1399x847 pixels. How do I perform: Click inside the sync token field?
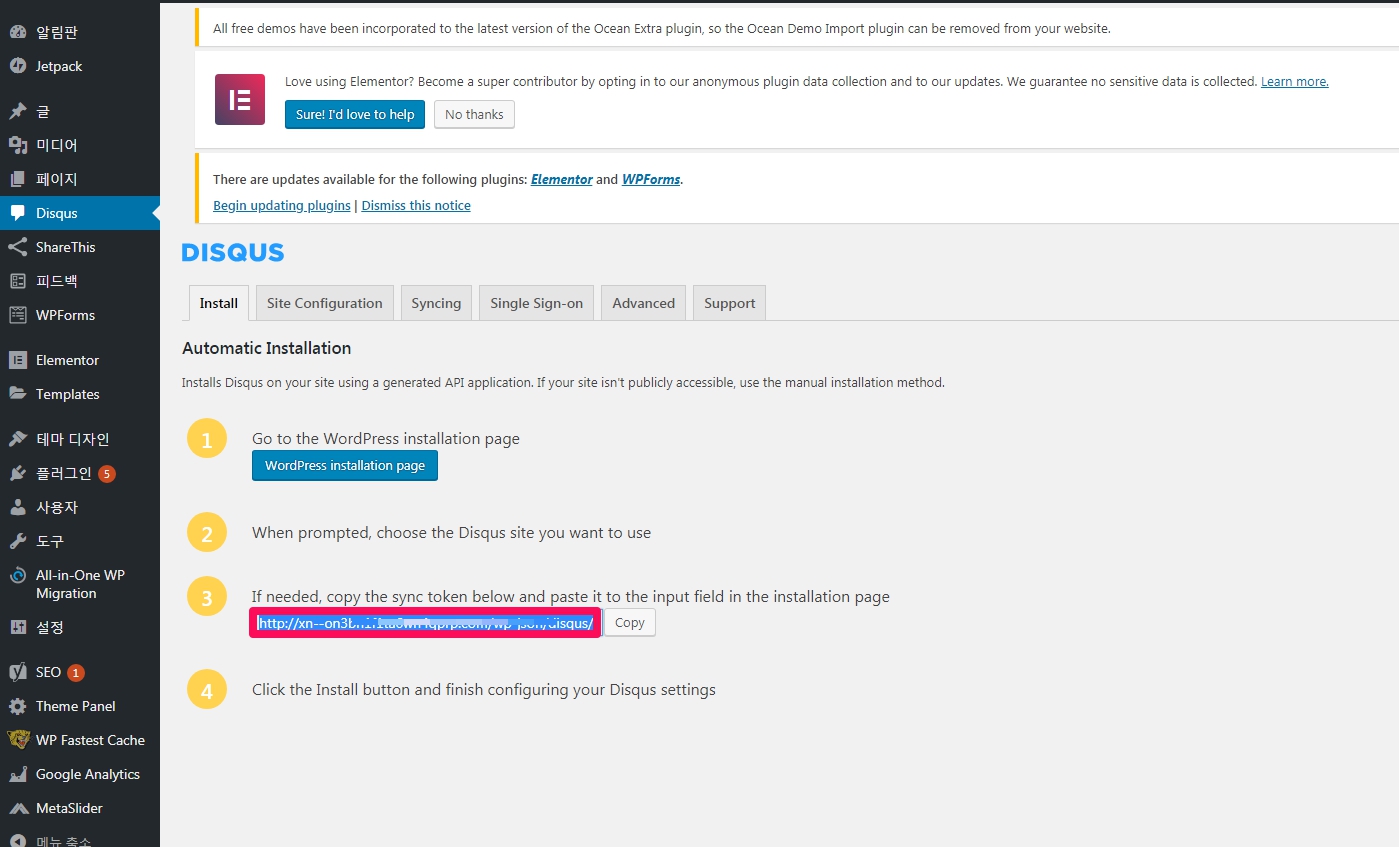point(425,623)
